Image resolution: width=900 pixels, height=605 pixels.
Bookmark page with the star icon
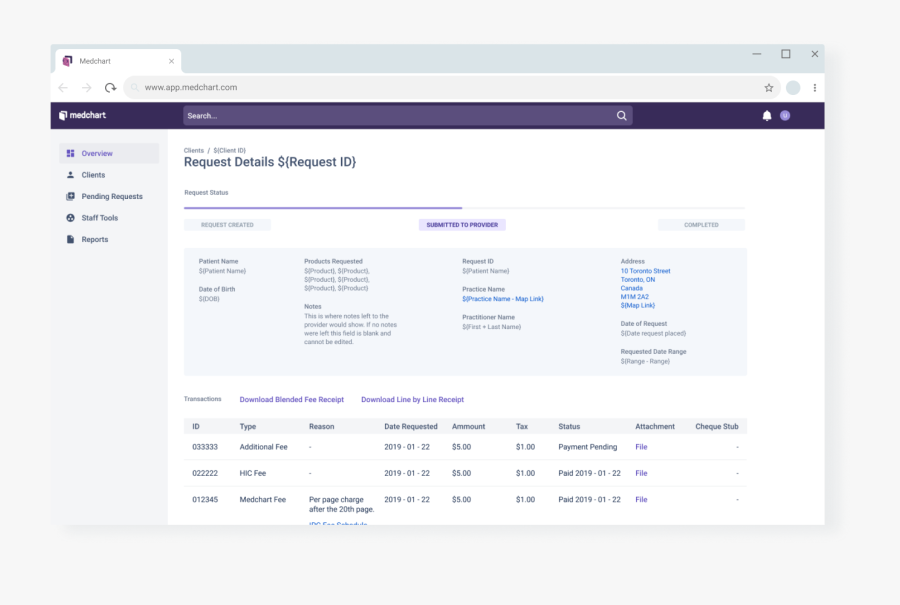point(769,88)
